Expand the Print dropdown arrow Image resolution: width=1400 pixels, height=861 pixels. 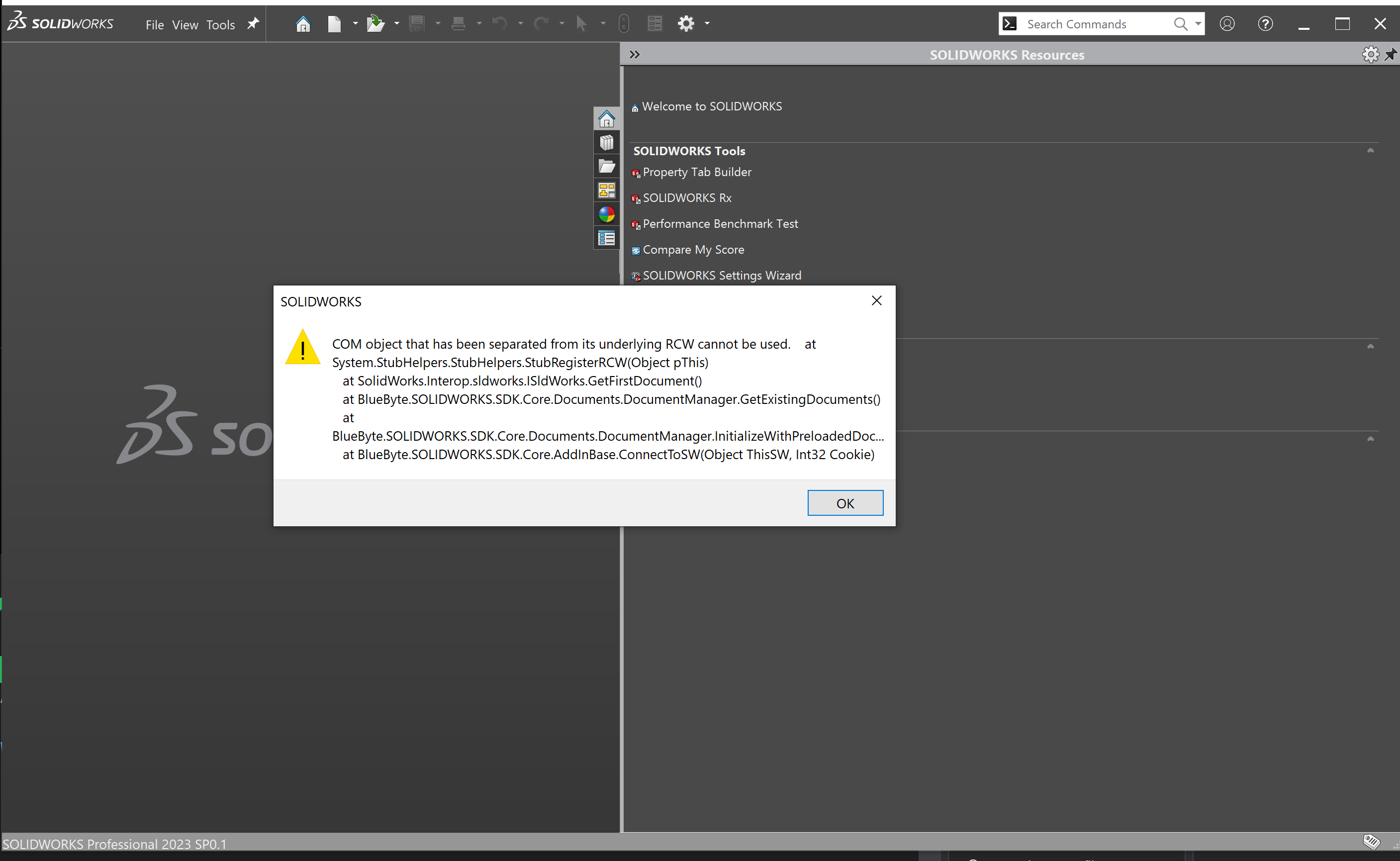click(x=479, y=24)
